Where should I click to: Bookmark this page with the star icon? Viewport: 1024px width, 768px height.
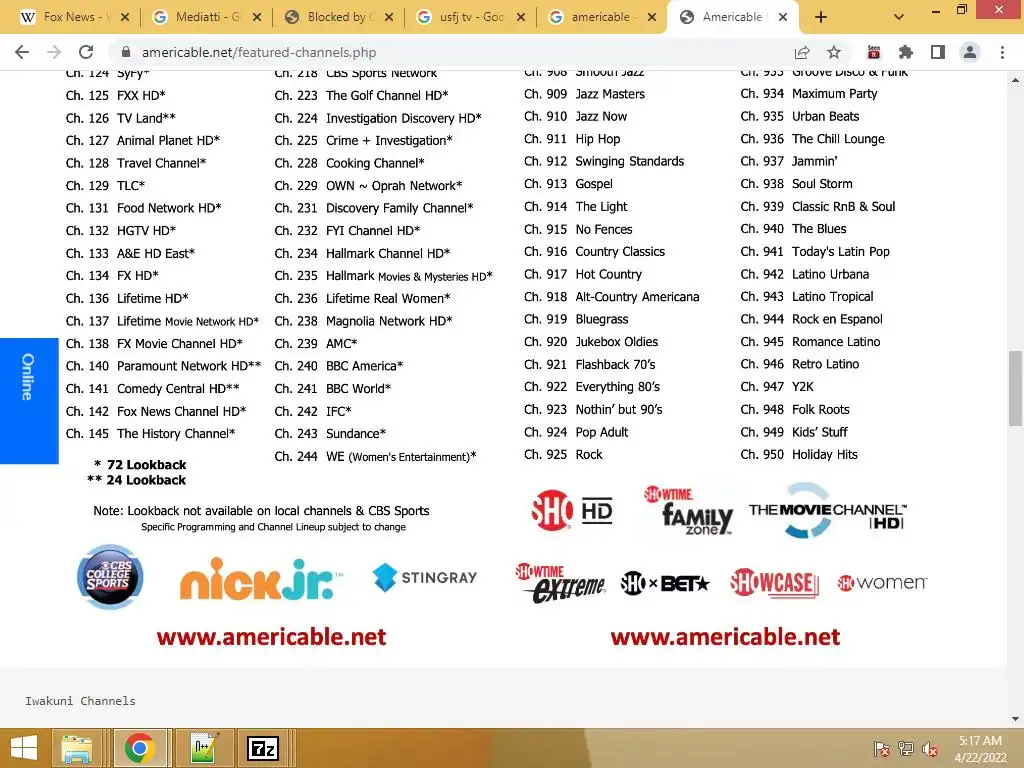(834, 52)
